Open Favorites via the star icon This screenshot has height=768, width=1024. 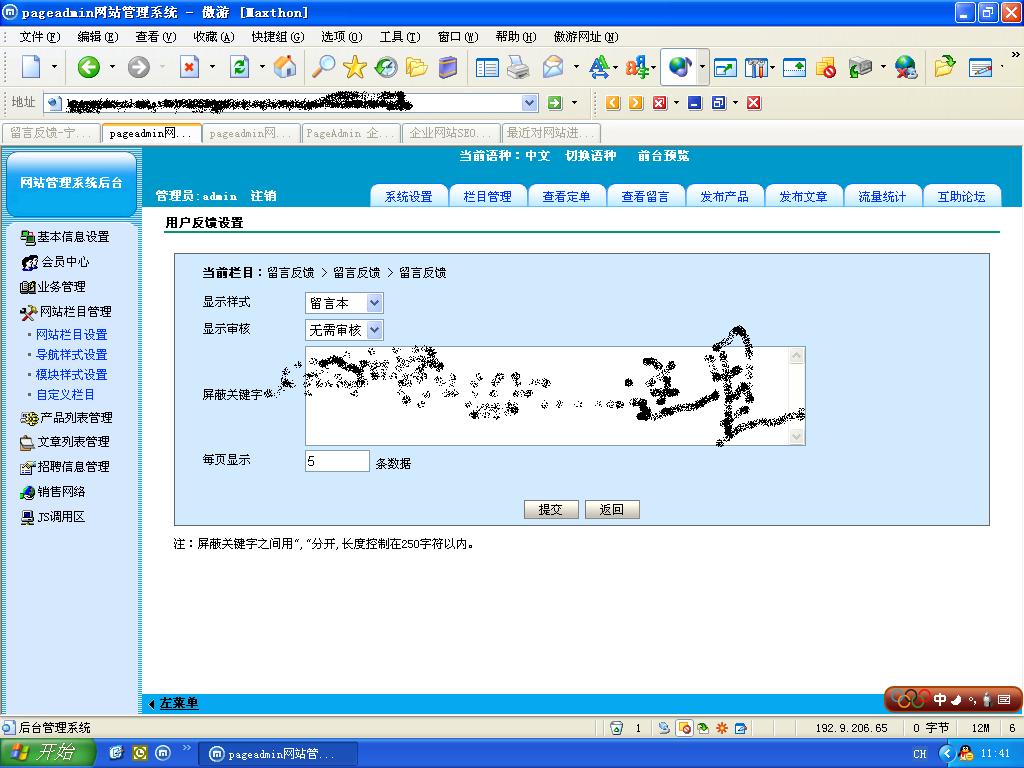[355, 67]
